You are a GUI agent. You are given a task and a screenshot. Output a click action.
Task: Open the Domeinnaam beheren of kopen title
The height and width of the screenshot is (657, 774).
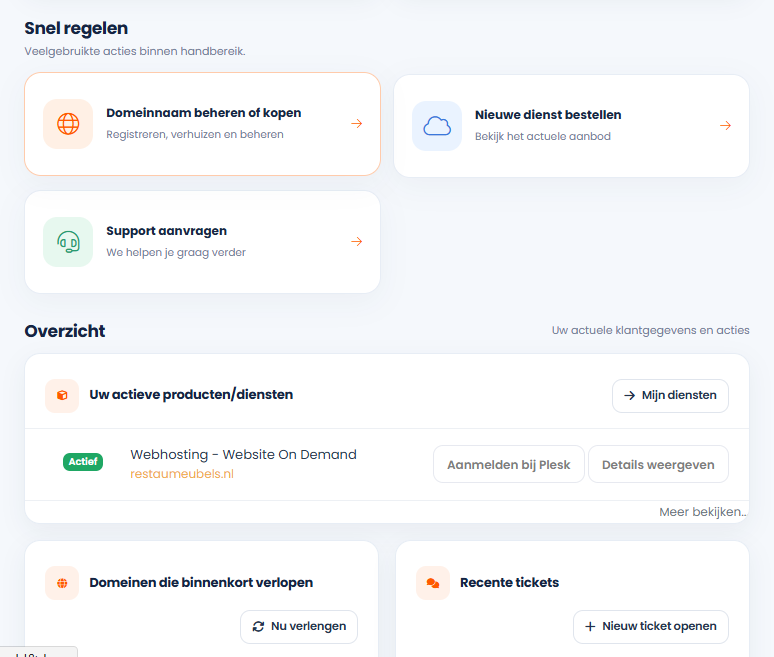click(204, 113)
